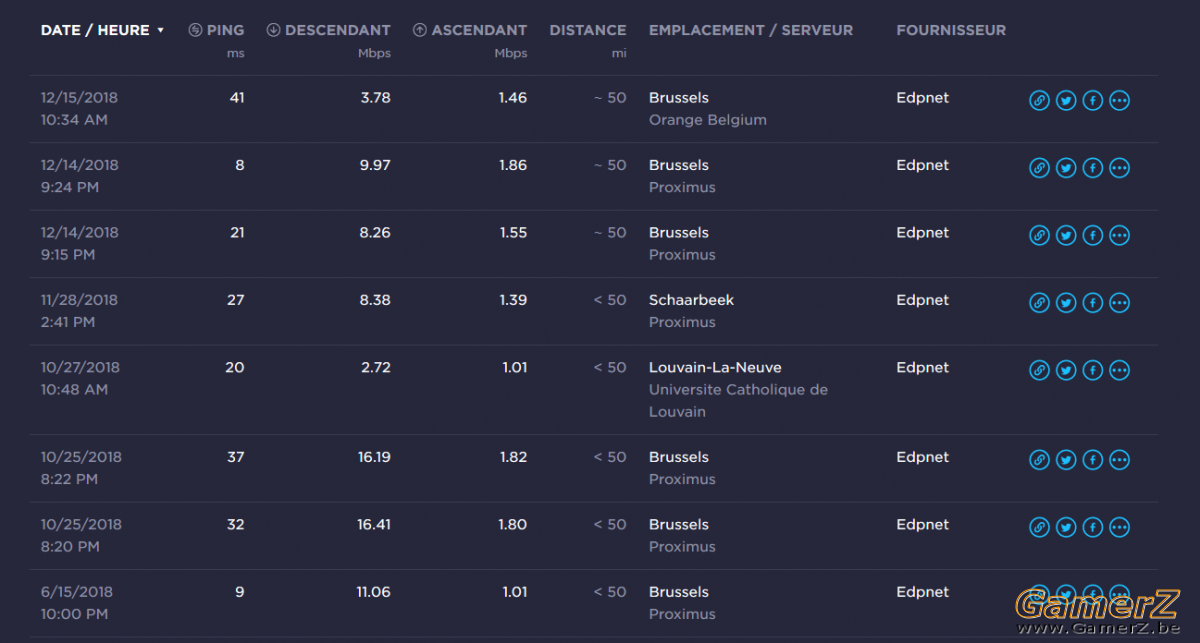Click the "1.86" upload speed value
Viewport: 1200px width, 643px height.
click(x=513, y=165)
